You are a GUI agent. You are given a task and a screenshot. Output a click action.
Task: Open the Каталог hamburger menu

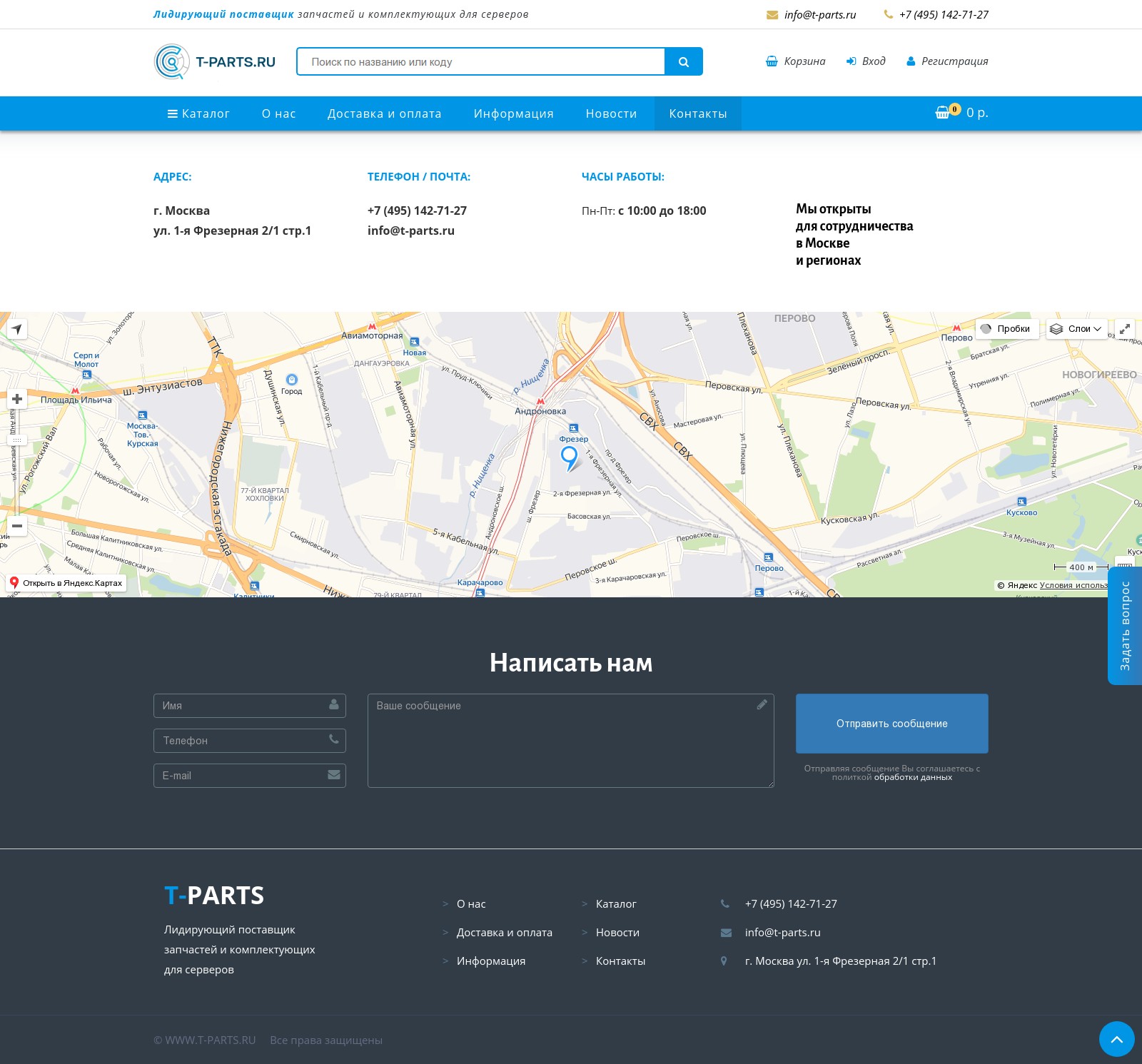point(198,113)
